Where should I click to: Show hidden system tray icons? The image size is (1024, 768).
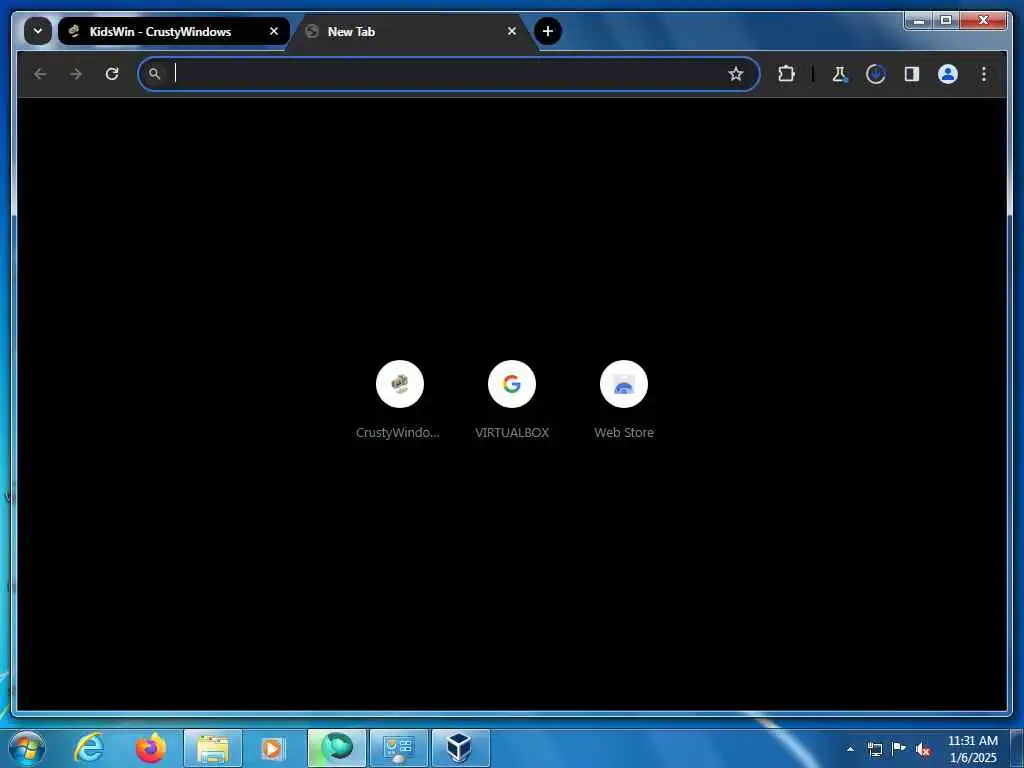[850, 749]
